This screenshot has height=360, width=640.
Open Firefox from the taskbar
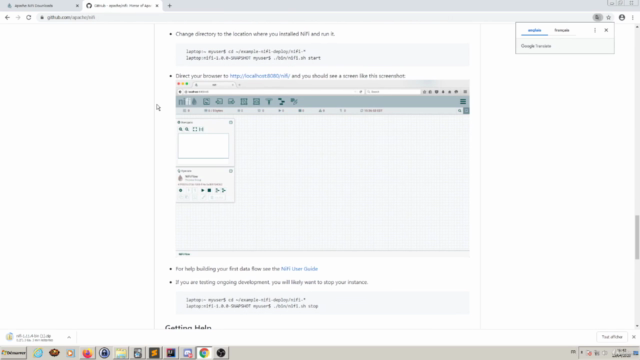pyautogui.click(x=87, y=353)
